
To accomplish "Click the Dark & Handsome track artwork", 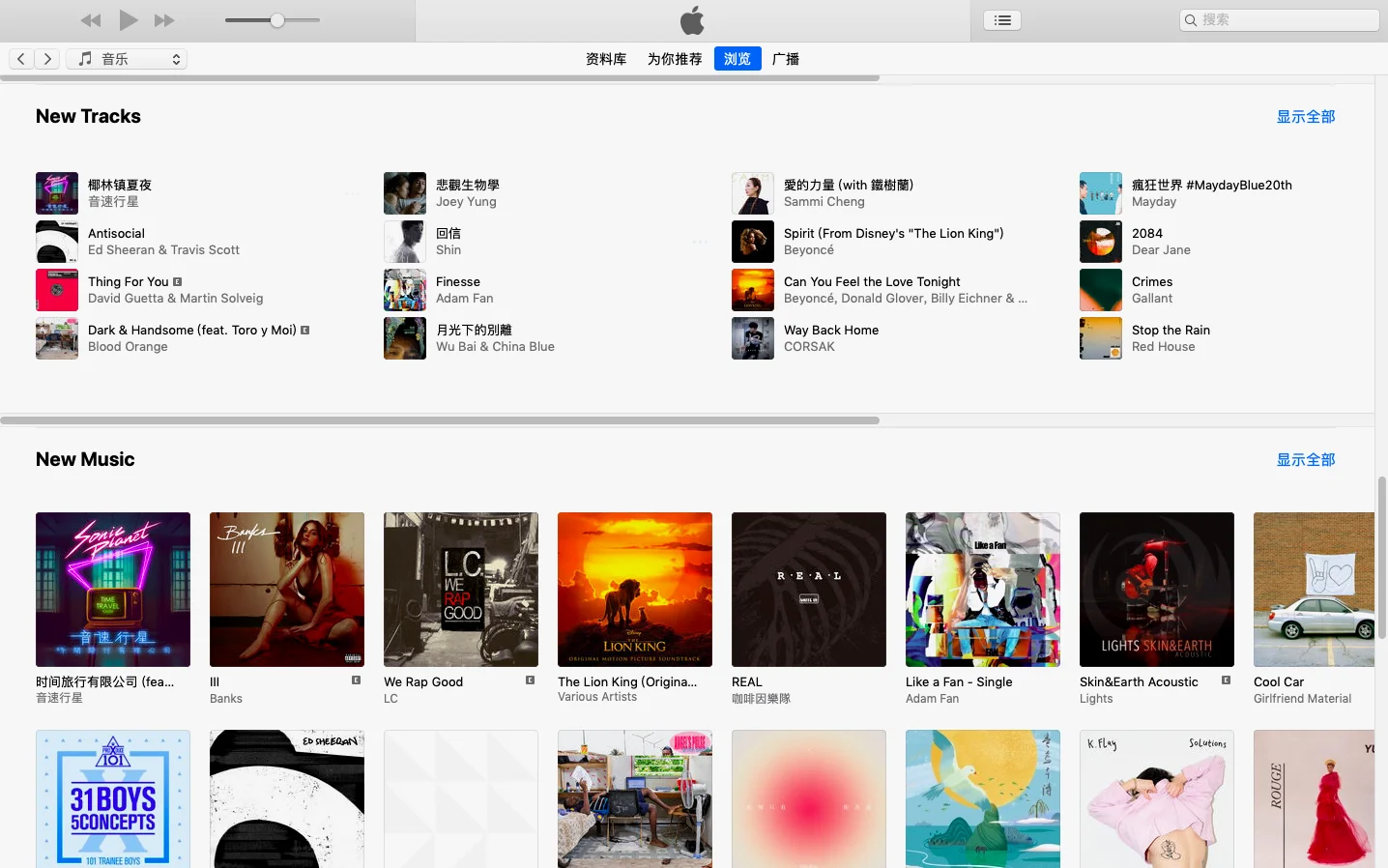I will click(x=57, y=338).
